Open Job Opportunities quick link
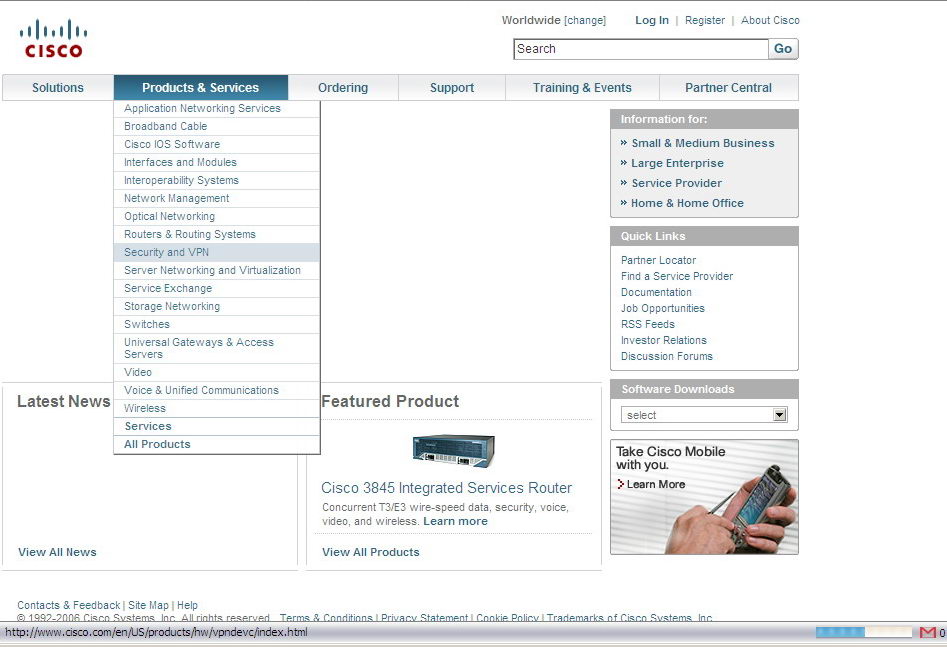This screenshot has width=947, height=647. click(663, 308)
